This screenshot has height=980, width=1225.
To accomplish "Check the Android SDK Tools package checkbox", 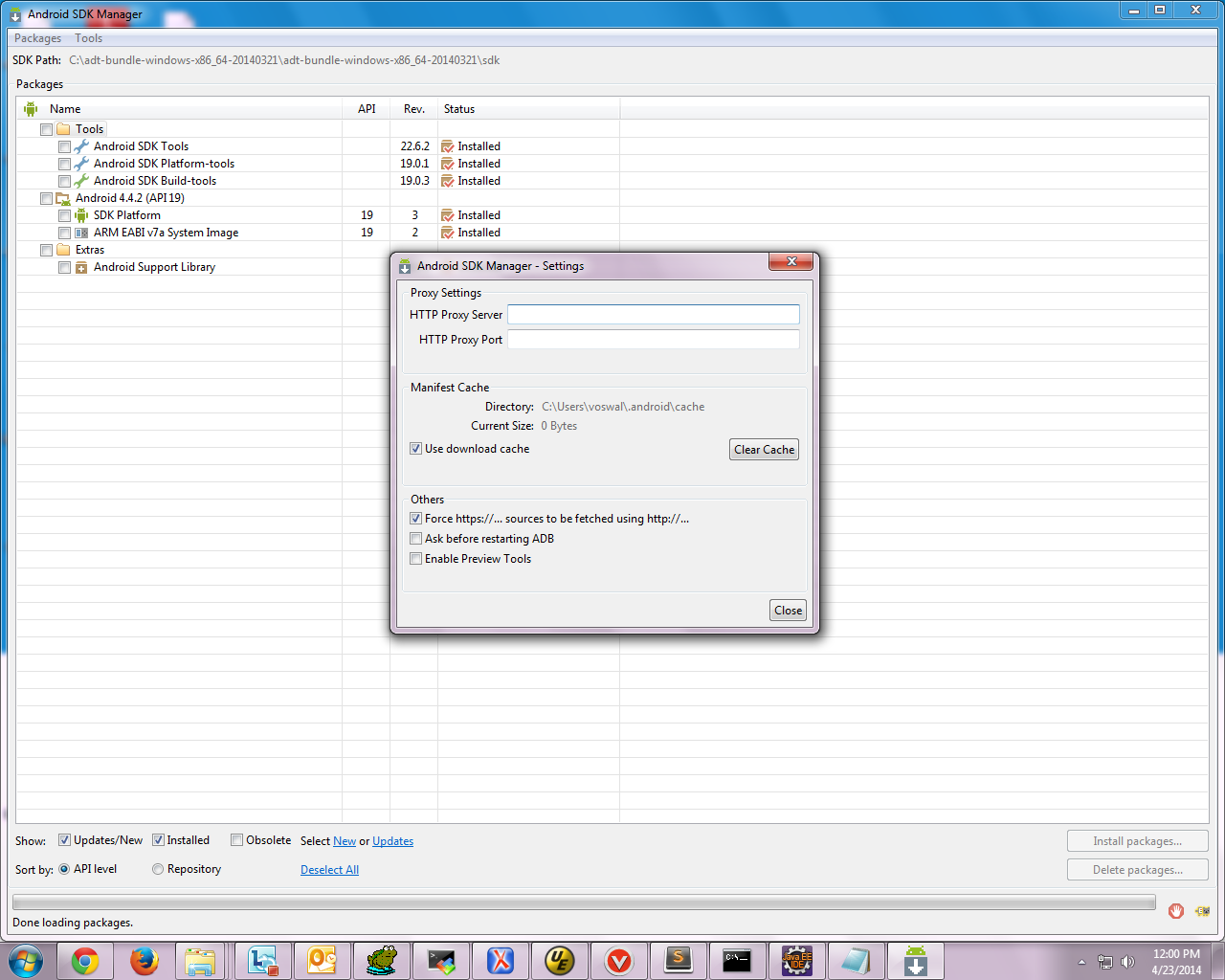I will coord(64,146).
